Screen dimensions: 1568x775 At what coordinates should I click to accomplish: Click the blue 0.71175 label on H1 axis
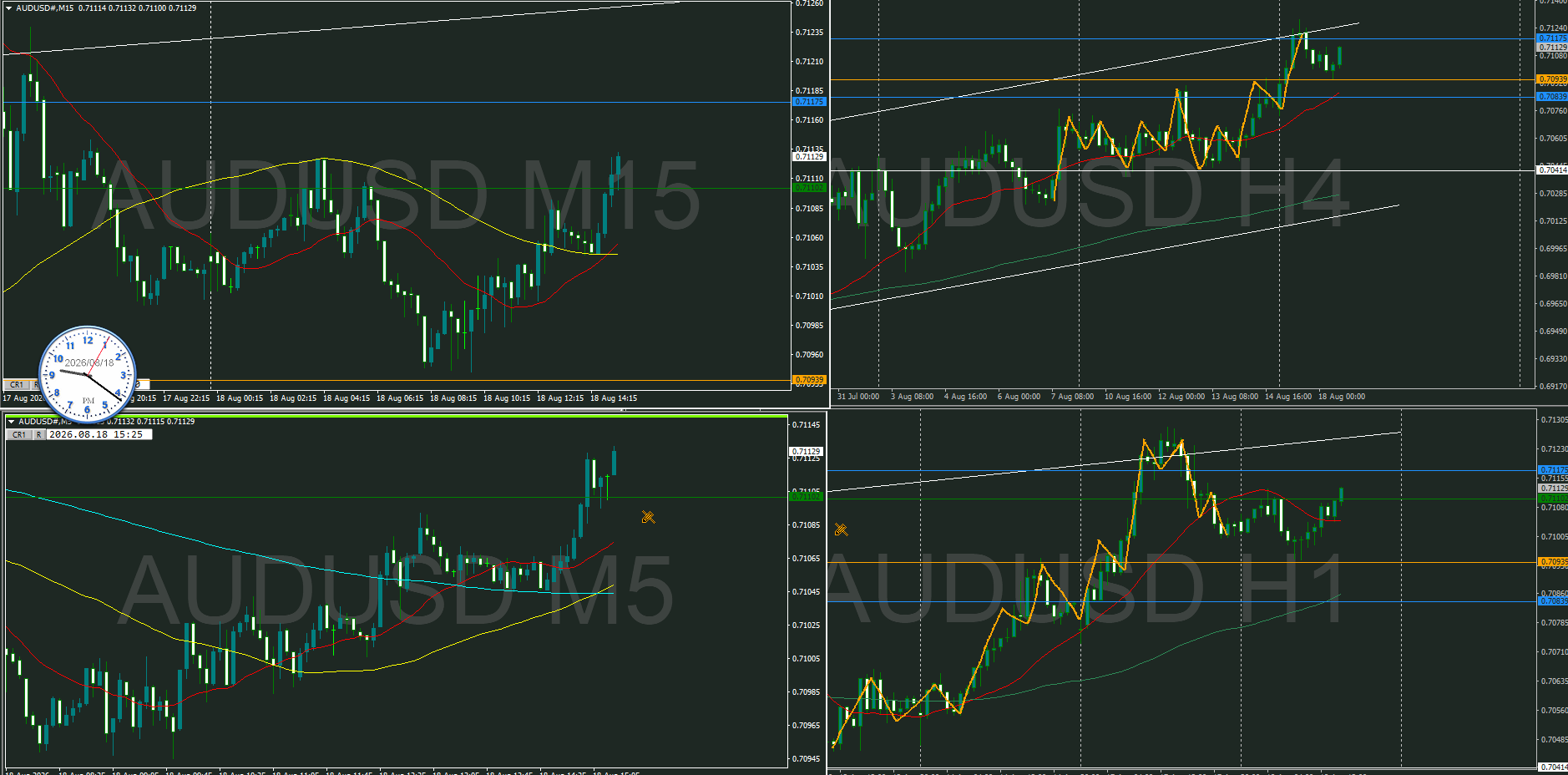coord(1553,470)
